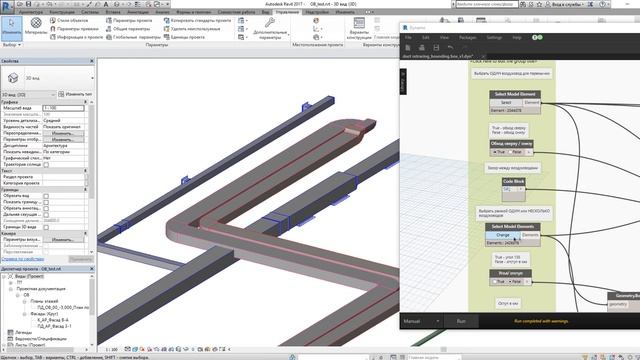Click the Масштаб вида 1:100 field

(63, 108)
